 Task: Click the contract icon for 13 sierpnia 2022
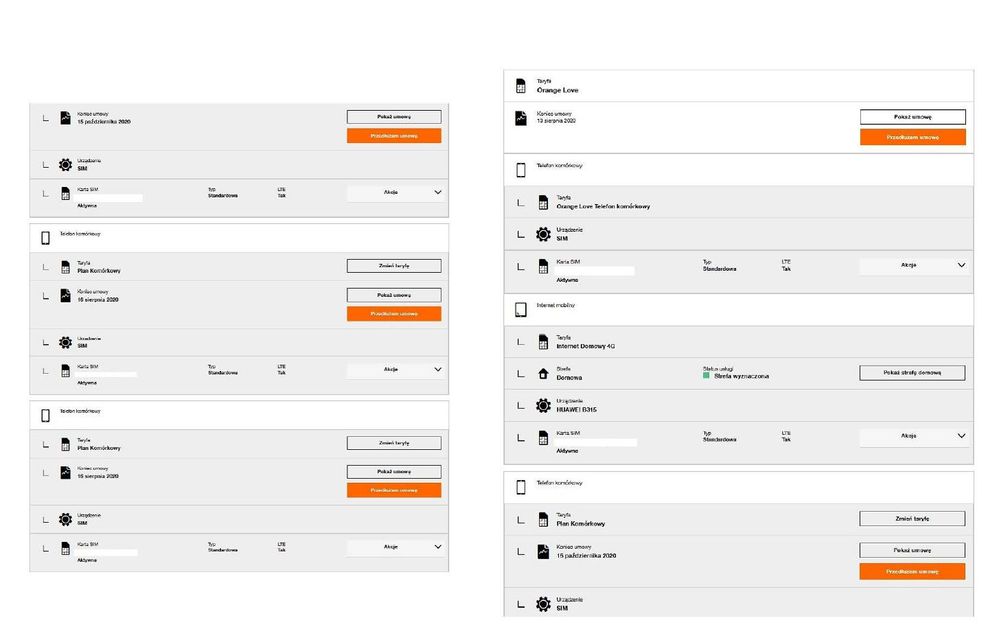[x=521, y=118]
